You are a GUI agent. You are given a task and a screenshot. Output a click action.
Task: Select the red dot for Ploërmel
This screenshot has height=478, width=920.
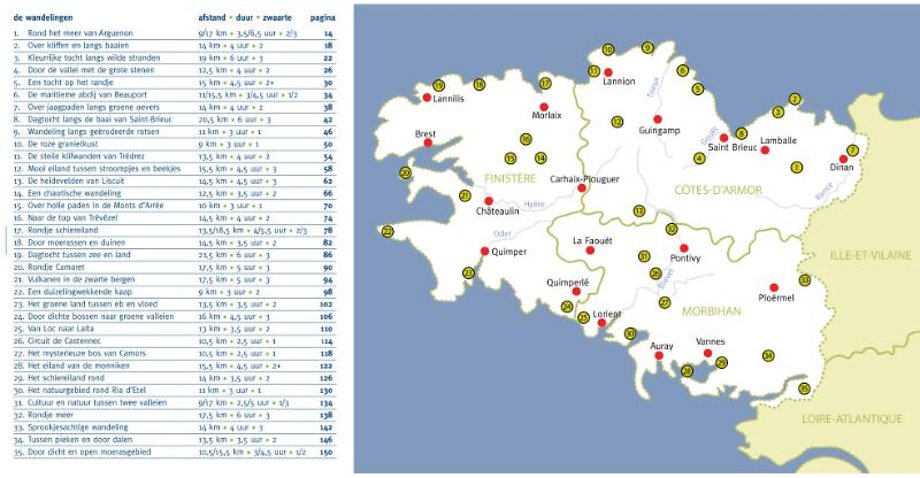(773, 286)
